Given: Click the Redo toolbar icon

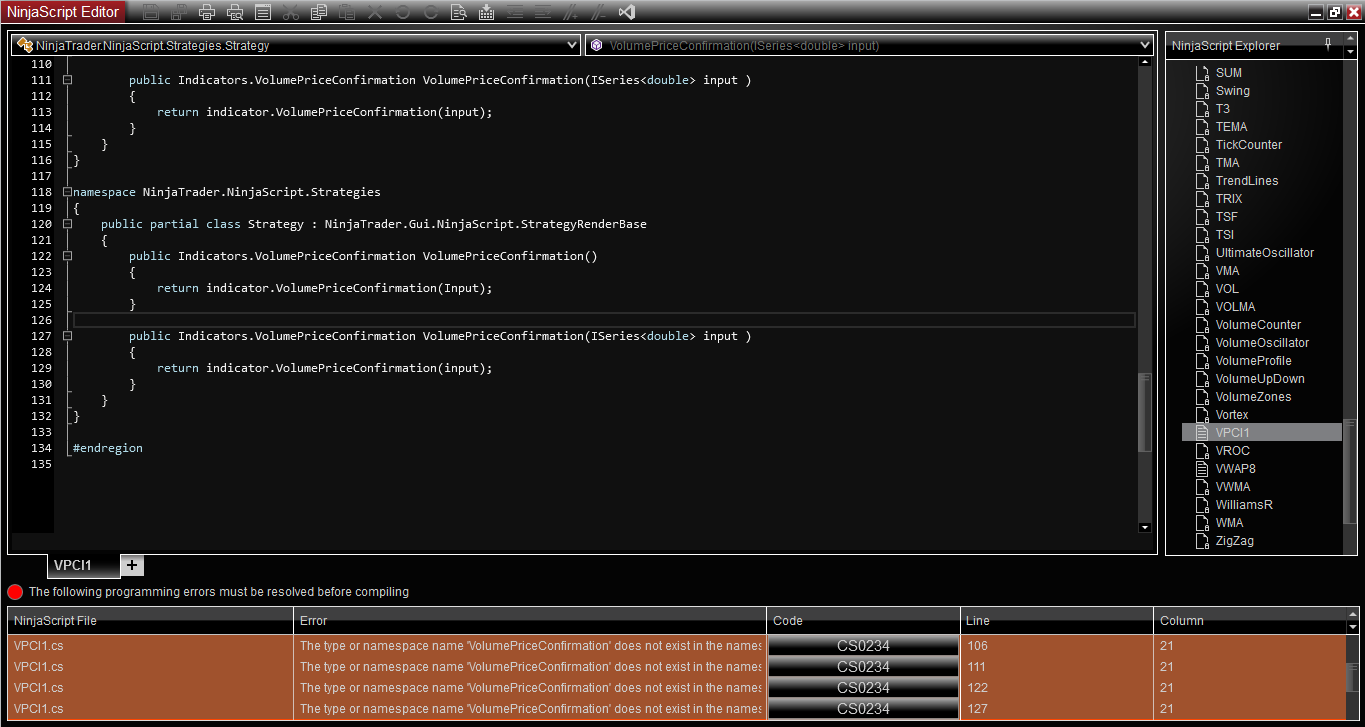Looking at the screenshot, I should (431, 13).
